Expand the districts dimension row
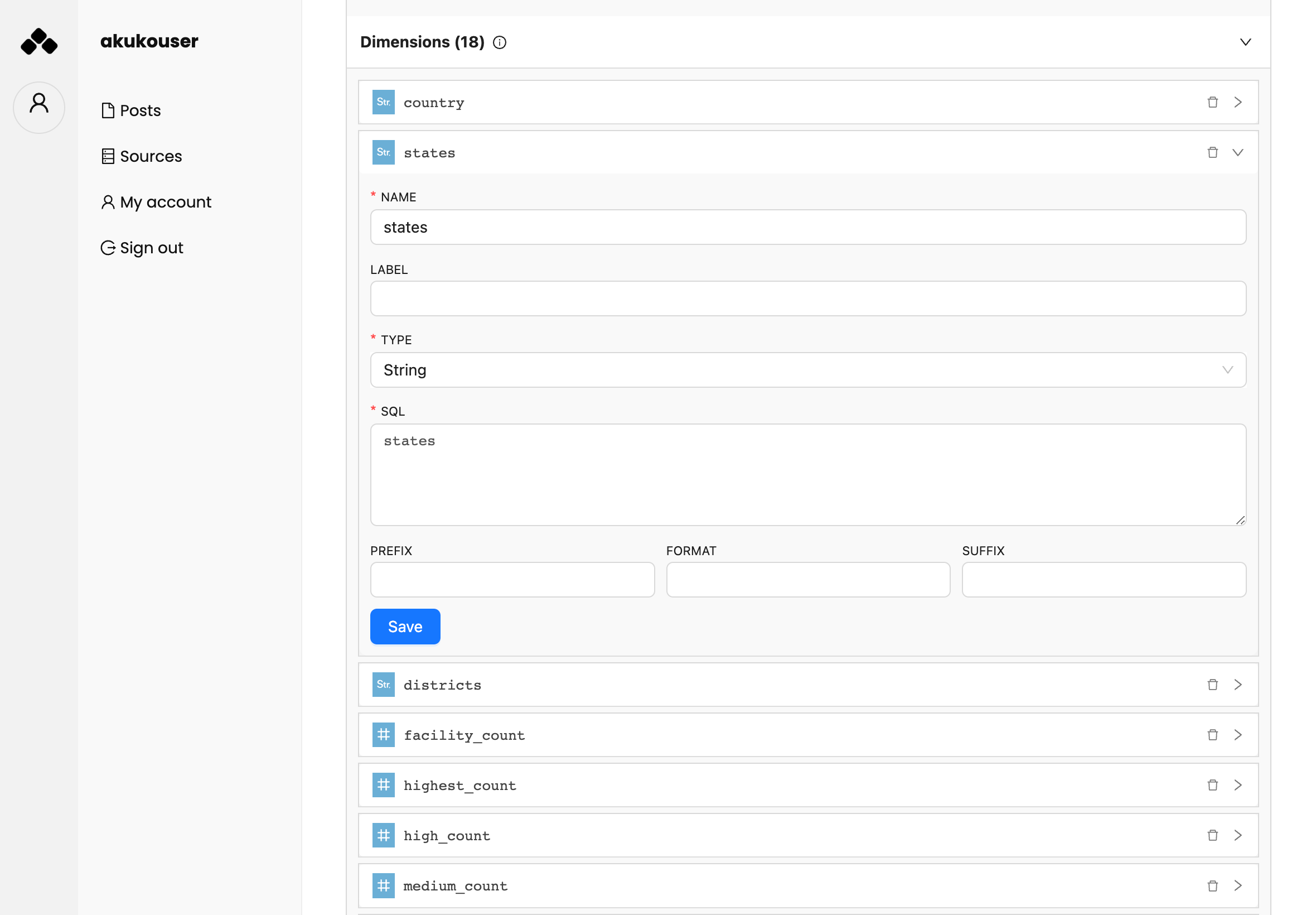 coord(1237,685)
